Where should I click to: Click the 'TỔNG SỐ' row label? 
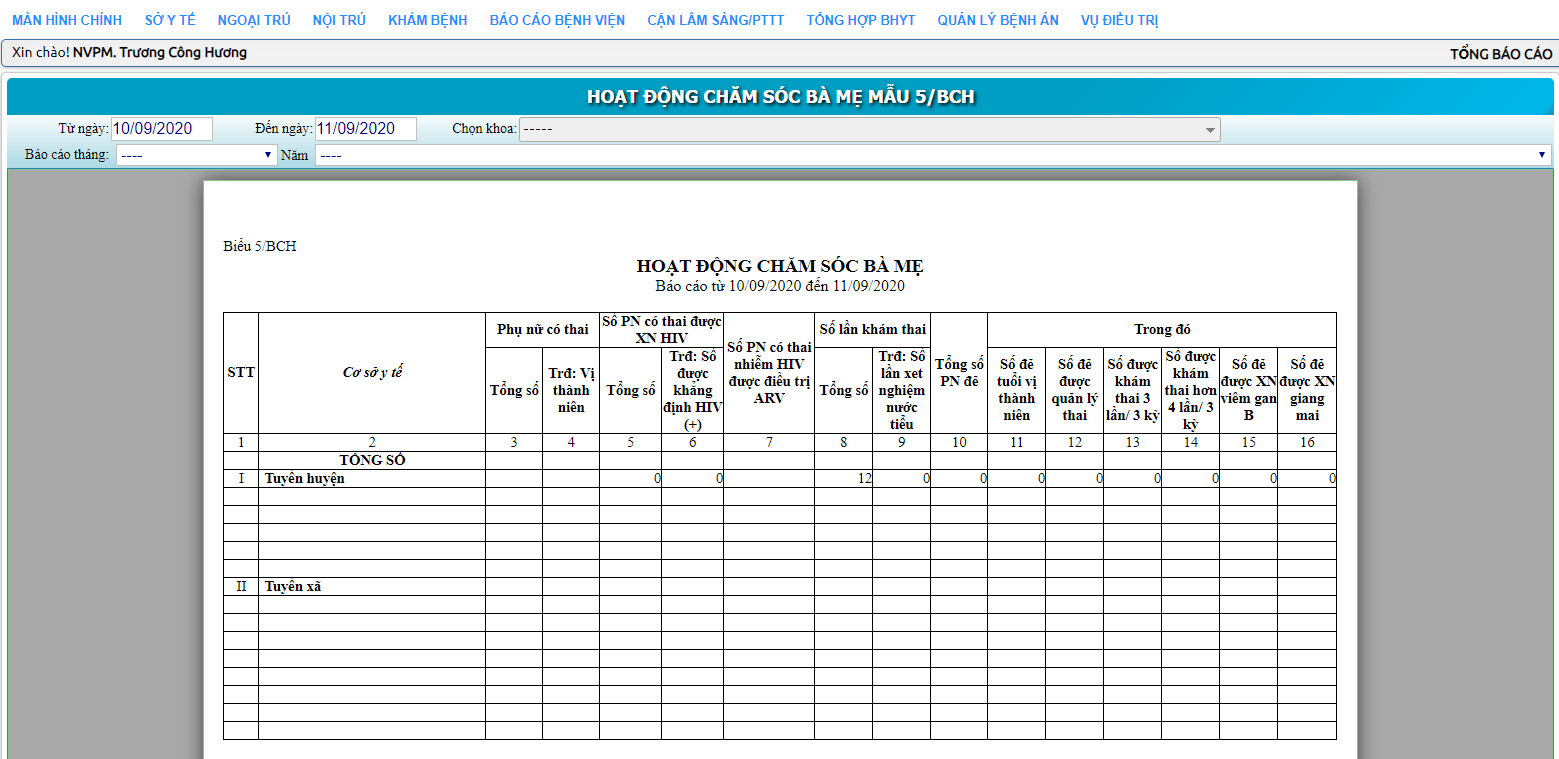point(372,461)
